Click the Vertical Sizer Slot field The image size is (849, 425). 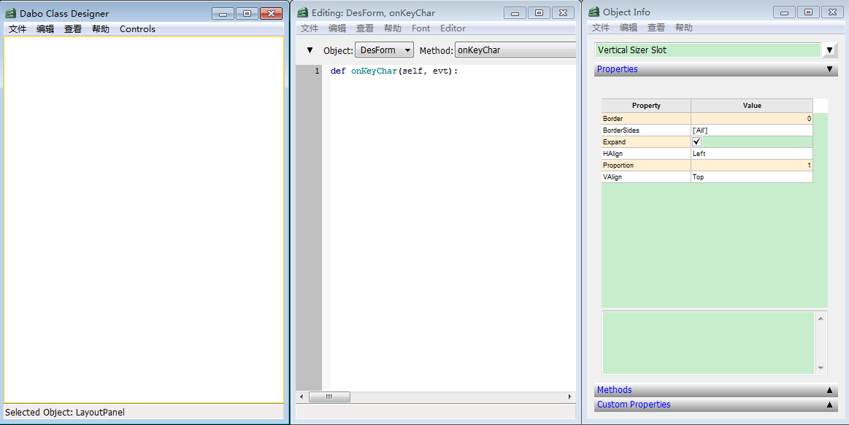[708, 50]
